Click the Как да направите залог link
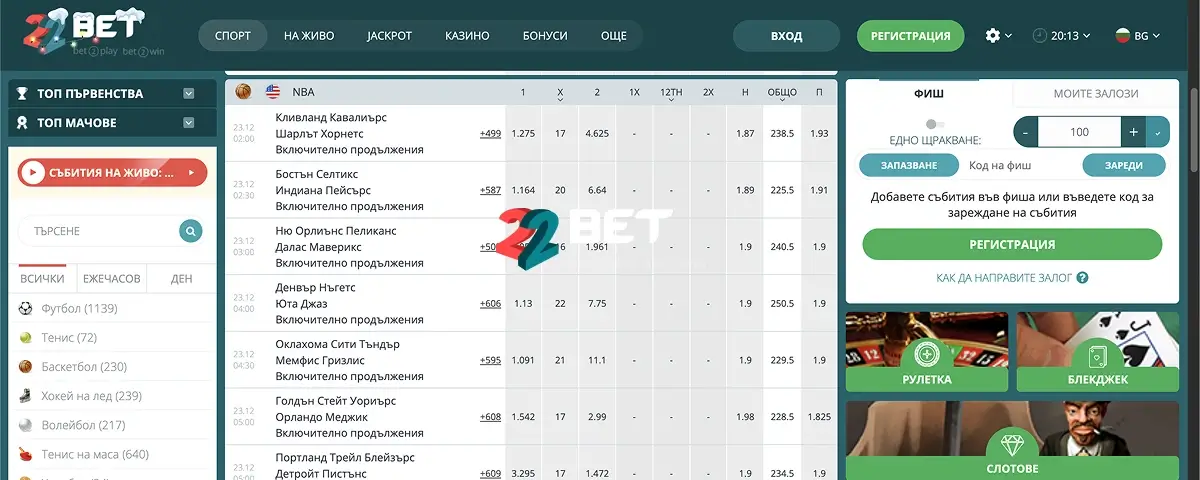This screenshot has width=1200, height=480. [x=1004, y=278]
